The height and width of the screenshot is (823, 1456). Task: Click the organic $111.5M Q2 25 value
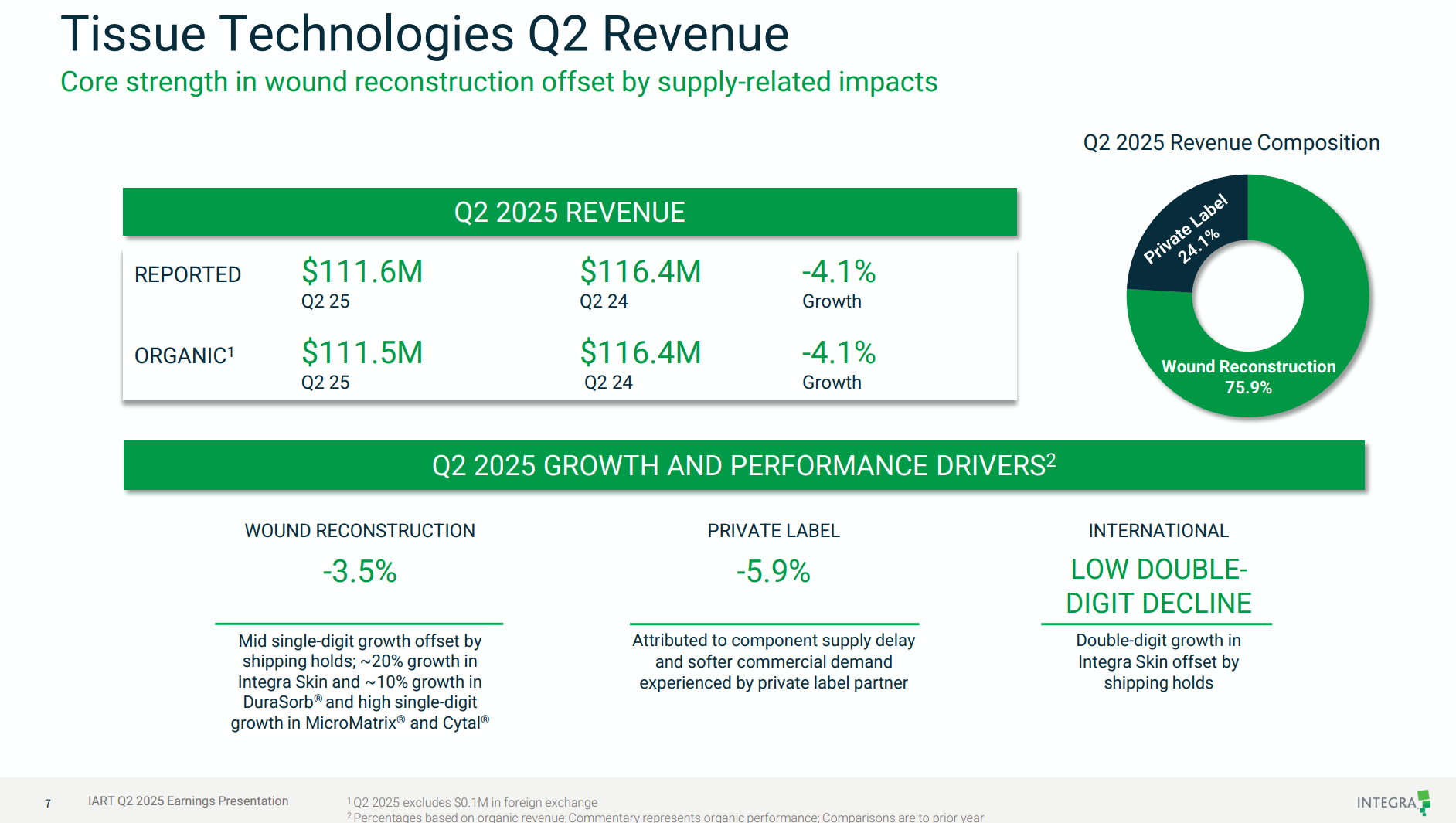point(362,353)
